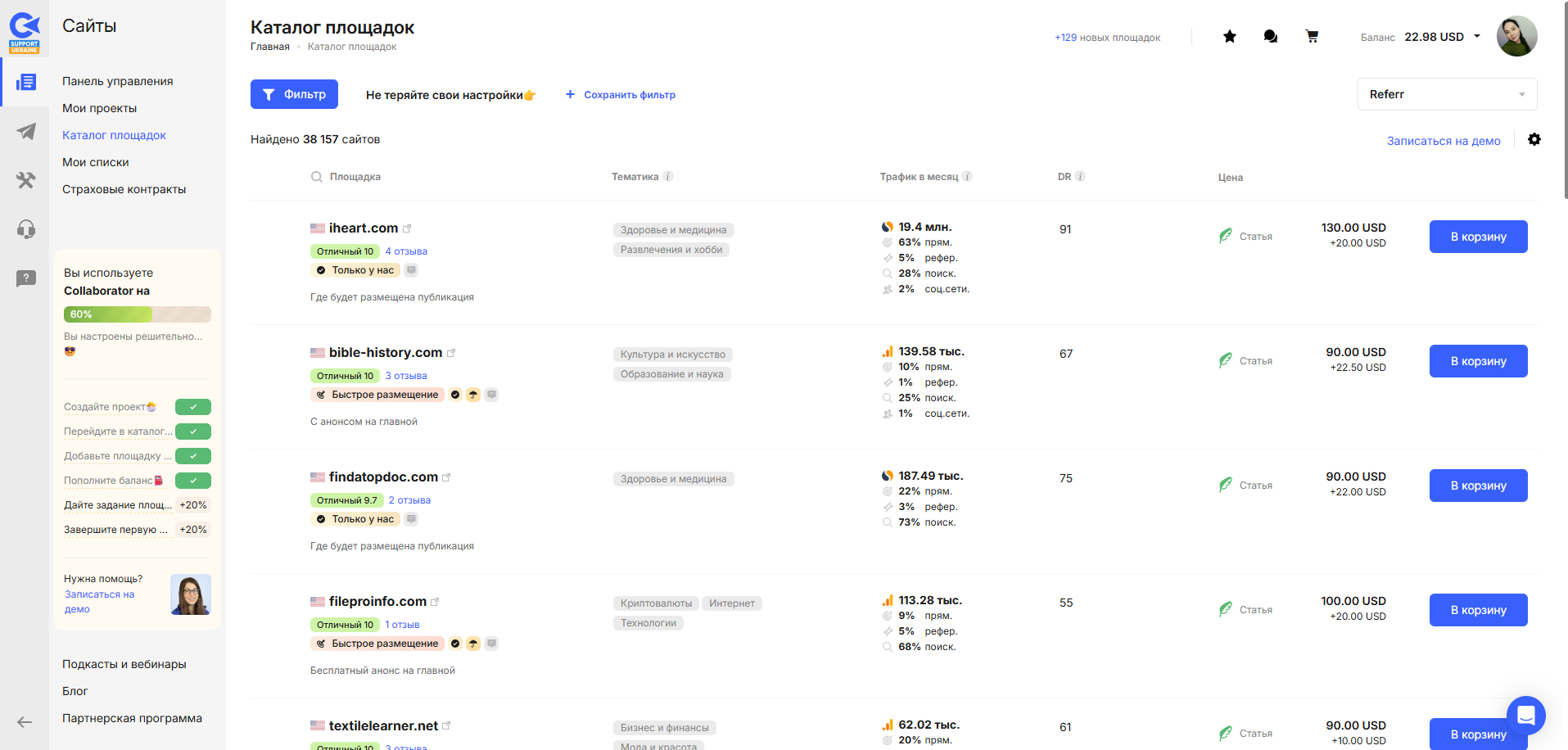Click the paper plane sidebar icon
Viewport: 1568px width, 750px height.
(26, 131)
